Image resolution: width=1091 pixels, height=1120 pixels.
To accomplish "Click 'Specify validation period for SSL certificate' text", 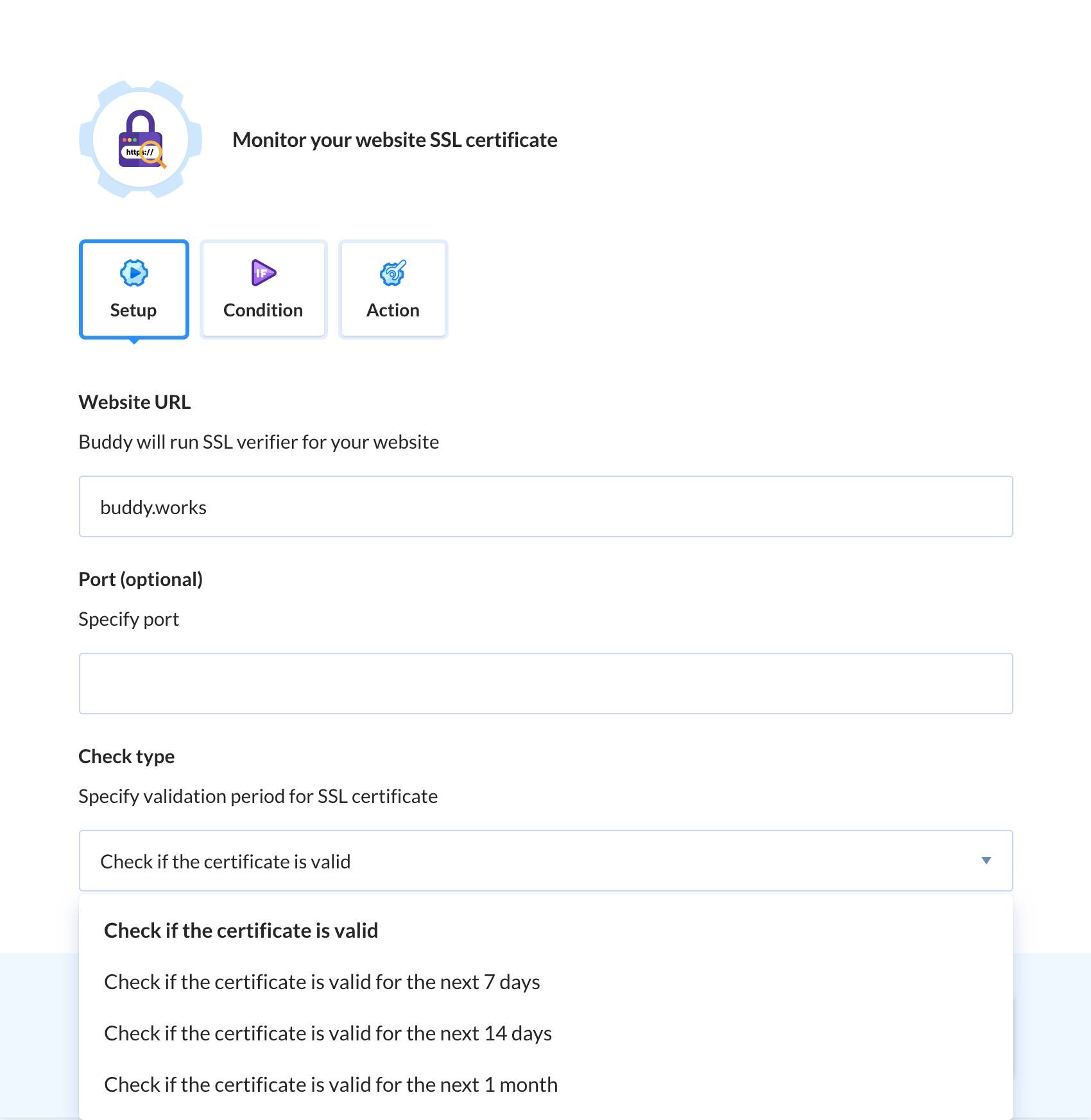I will click(x=258, y=797).
